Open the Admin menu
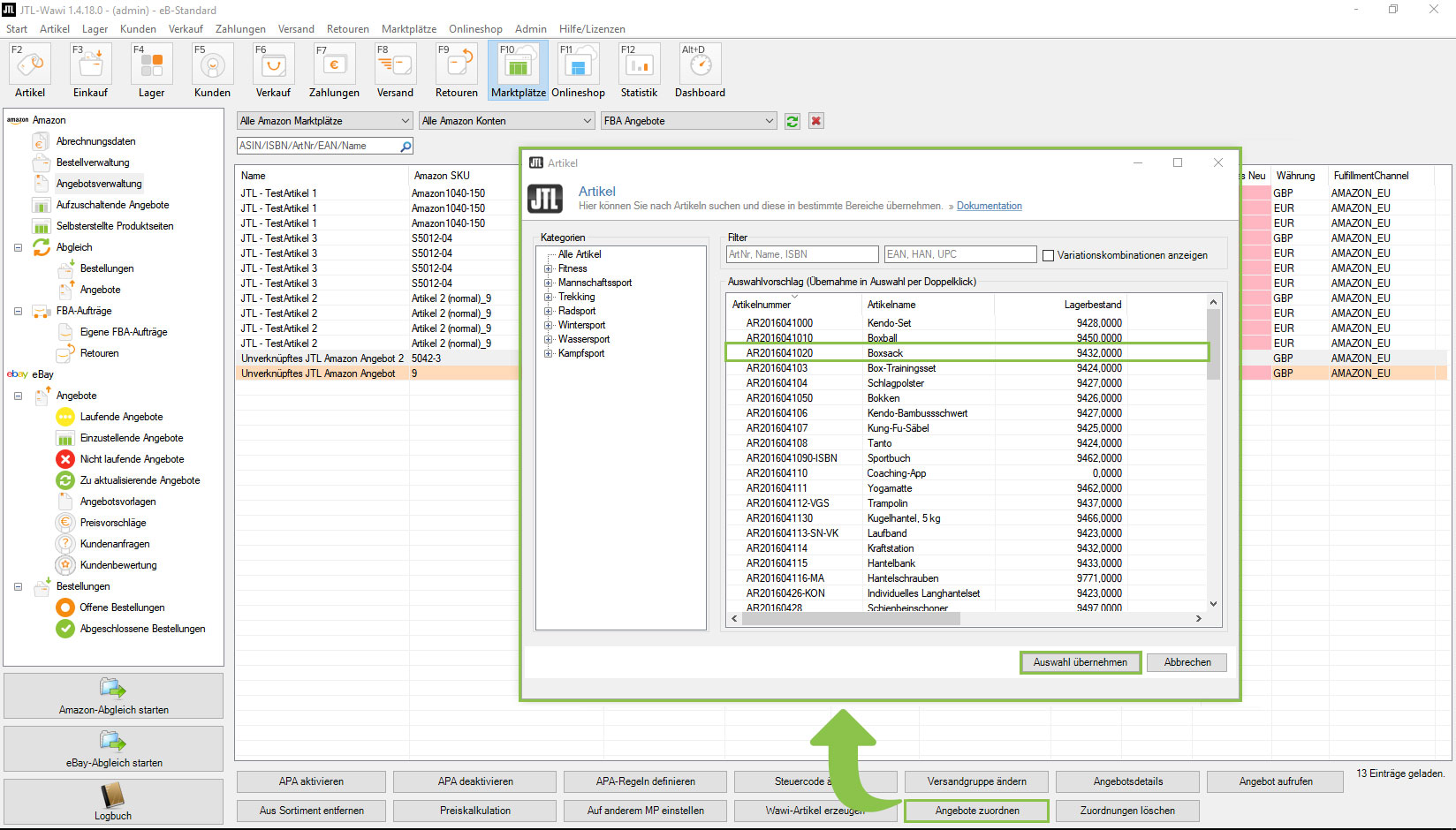This screenshot has height=830, width=1456. point(530,28)
